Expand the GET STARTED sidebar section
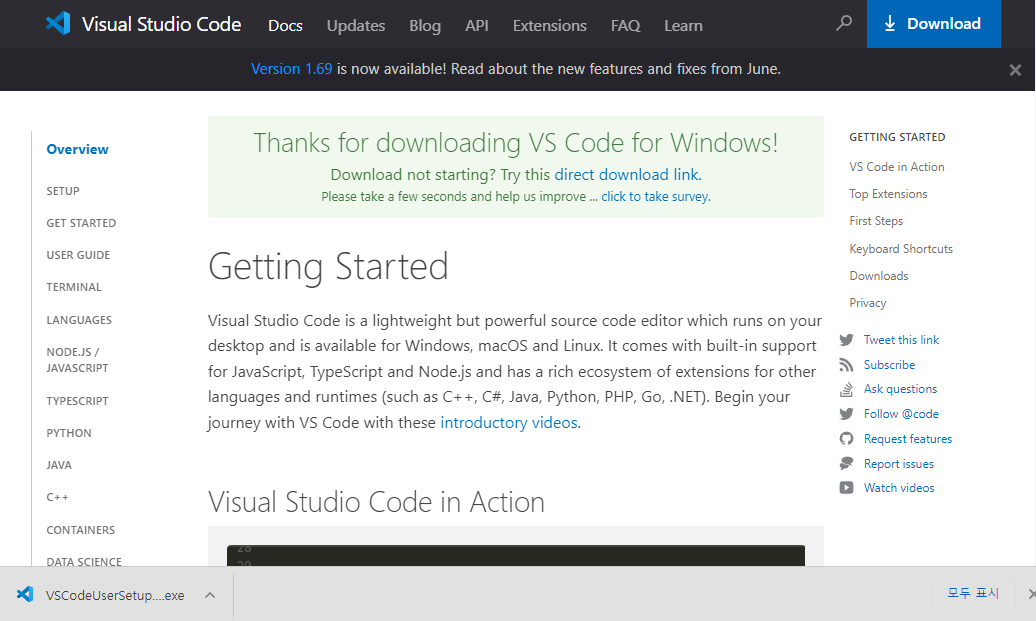The width and height of the screenshot is (1036, 621). click(81, 223)
